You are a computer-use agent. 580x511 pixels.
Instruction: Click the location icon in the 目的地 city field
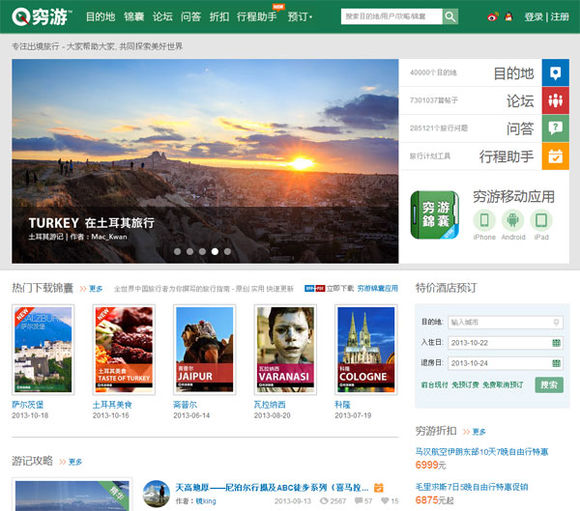tap(556, 322)
